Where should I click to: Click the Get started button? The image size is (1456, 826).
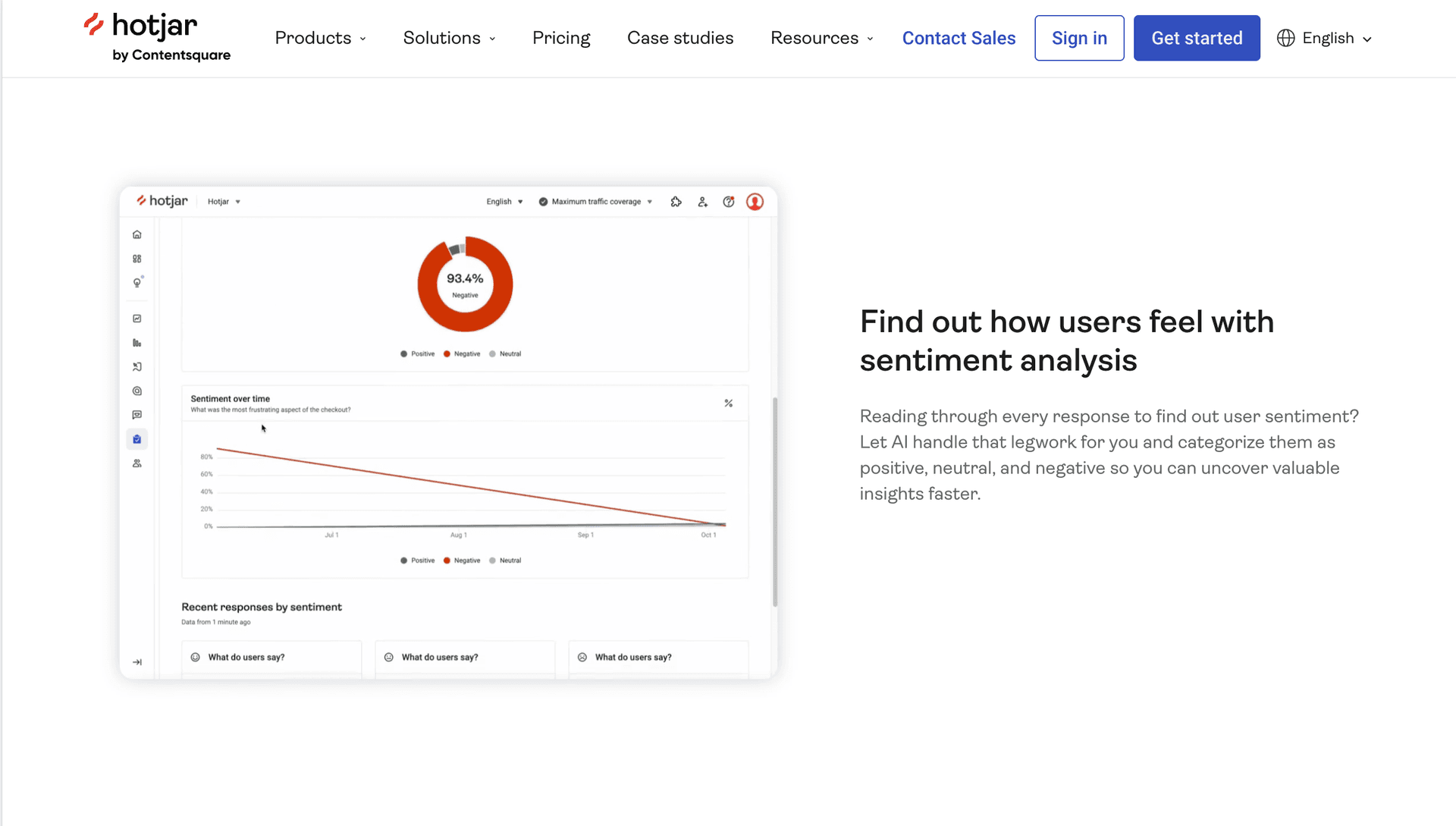pyautogui.click(x=1197, y=38)
